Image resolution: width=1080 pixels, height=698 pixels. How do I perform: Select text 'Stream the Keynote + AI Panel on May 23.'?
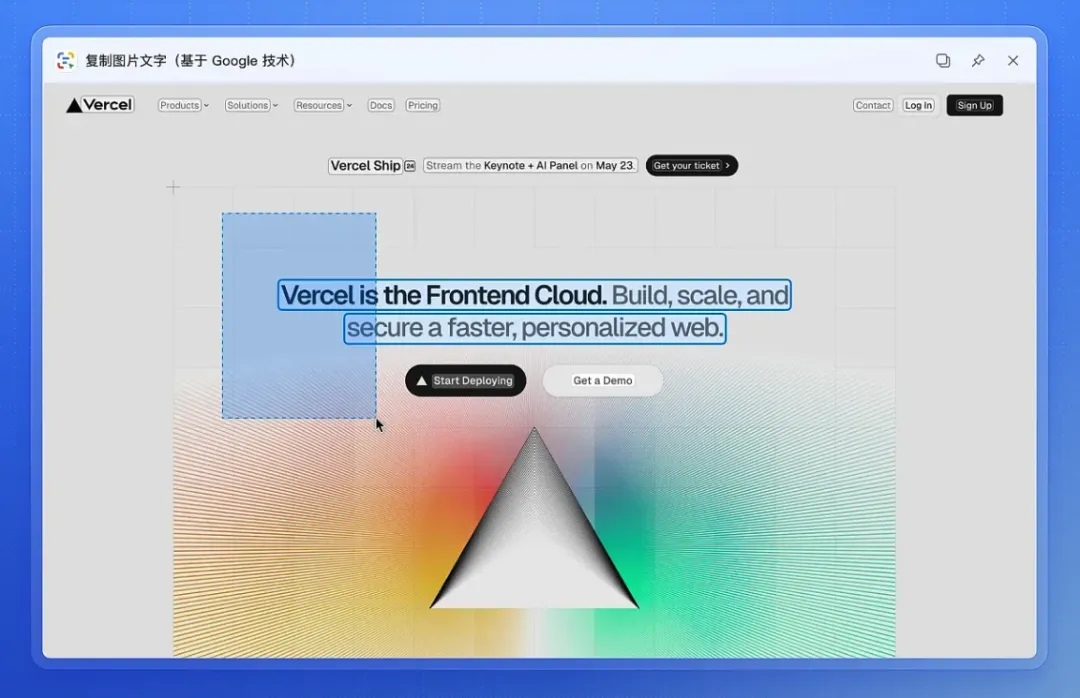[530, 165]
